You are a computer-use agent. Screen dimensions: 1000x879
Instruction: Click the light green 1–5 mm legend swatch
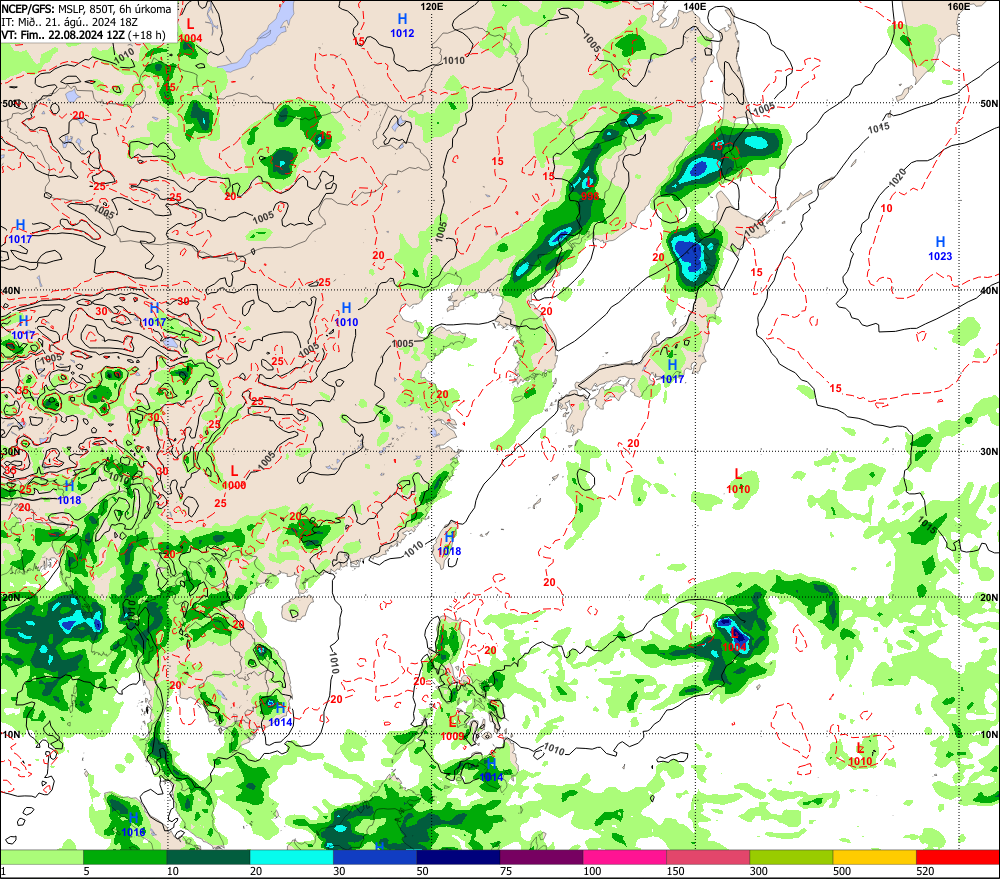[x=41, y=857]
